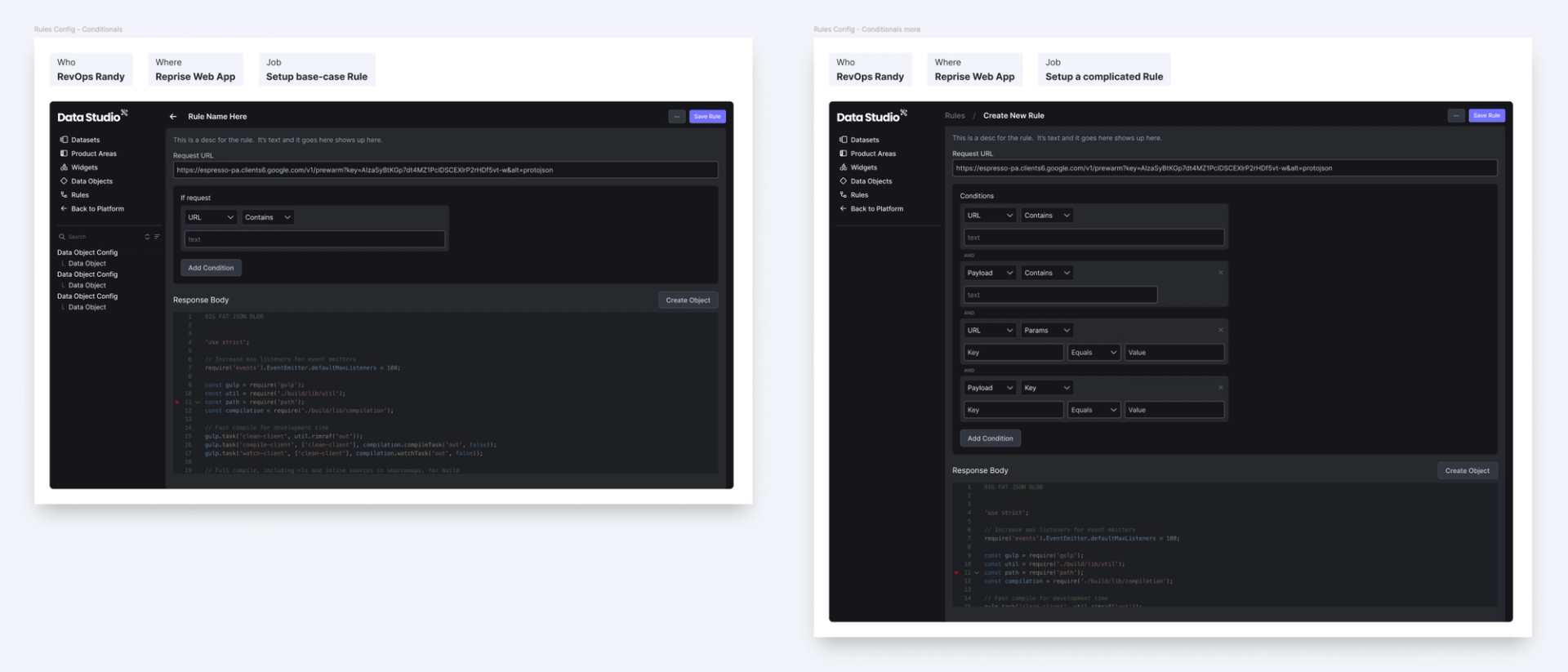
Task: Click the Value field in the URL Params condition
Action: point(1174,353)
